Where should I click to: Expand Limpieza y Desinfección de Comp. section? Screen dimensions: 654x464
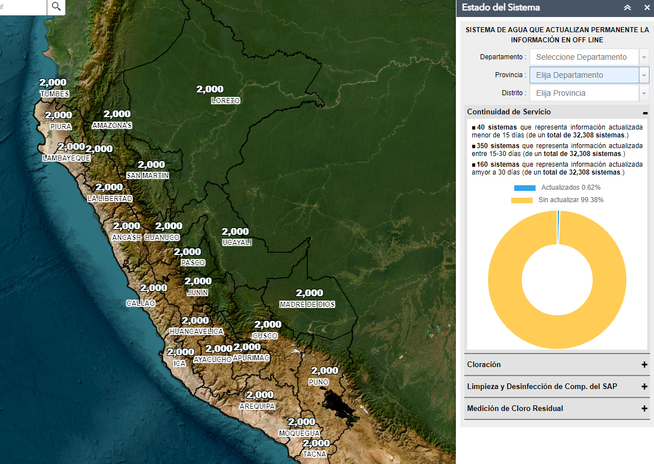pyautogui.click(x=645, y=387)
